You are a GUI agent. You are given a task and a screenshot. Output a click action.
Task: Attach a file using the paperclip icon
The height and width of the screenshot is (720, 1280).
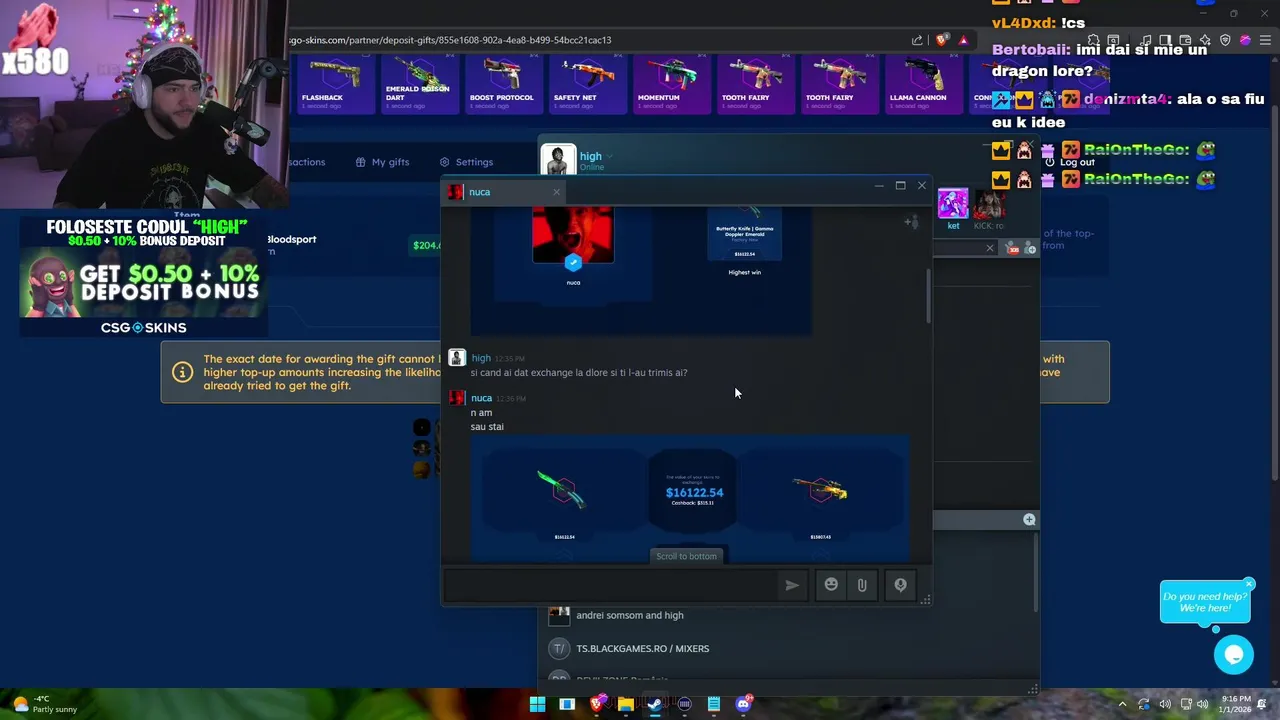pos(862,585)
